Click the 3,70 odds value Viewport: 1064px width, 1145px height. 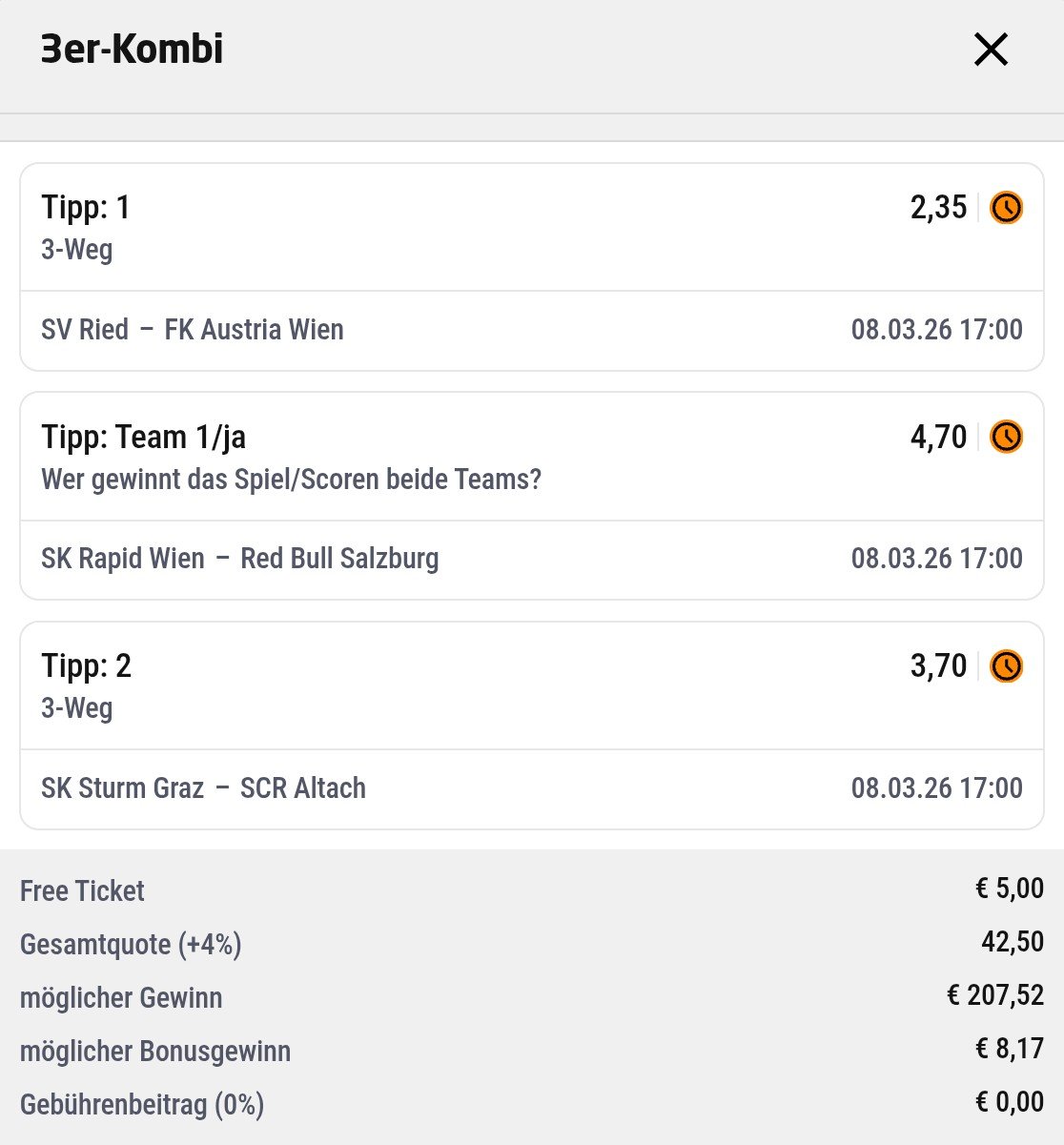point(938,665)
